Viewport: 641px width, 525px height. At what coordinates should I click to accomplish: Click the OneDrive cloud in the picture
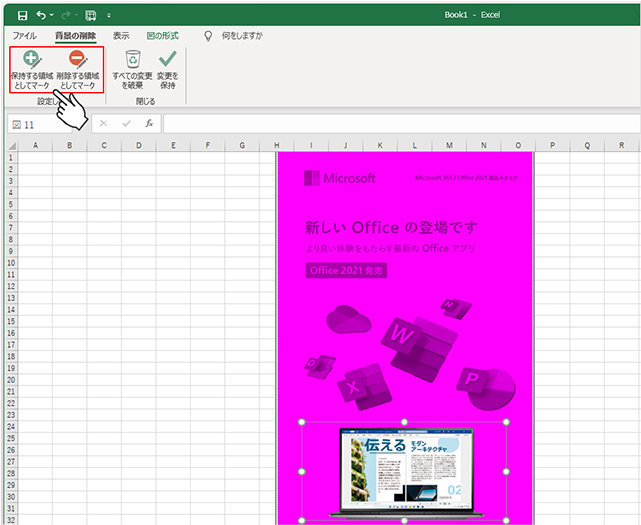coord(348,319)
